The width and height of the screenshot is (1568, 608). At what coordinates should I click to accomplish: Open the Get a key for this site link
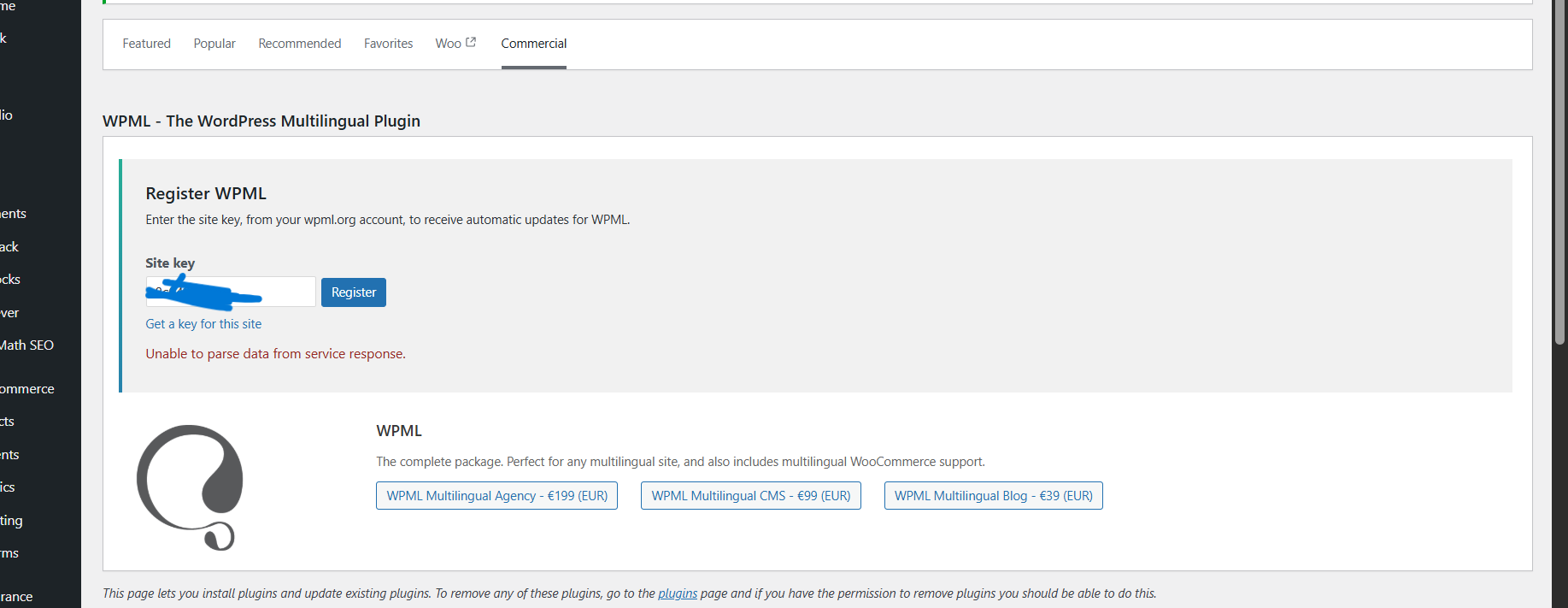point(203,324)
